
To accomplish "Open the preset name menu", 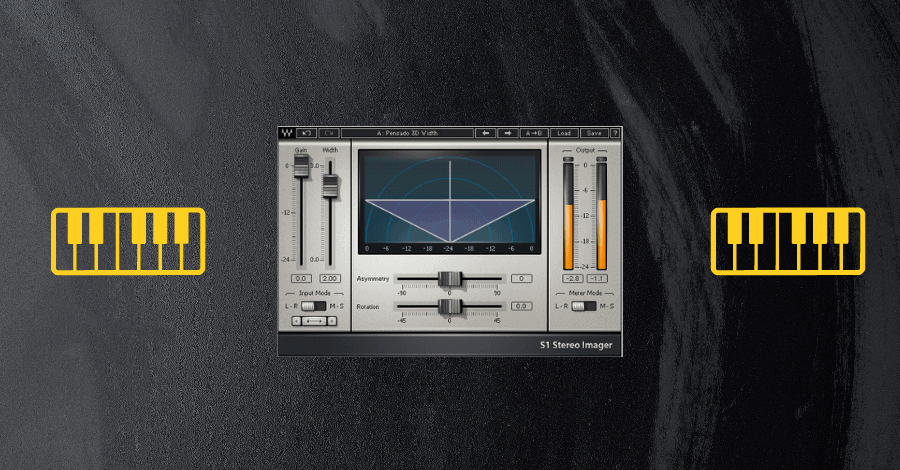I will [x=408, y=133].
